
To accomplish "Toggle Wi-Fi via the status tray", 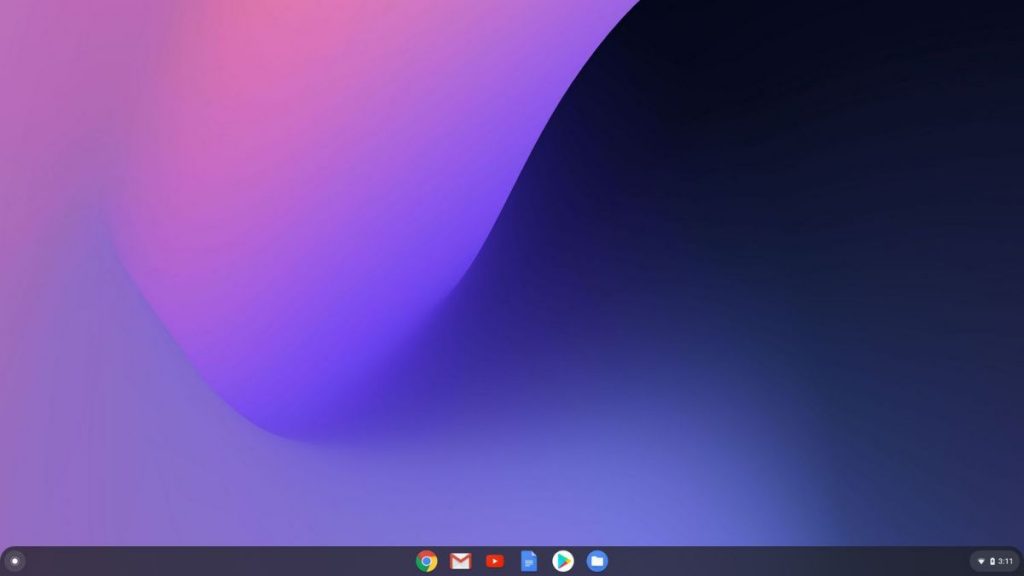I will pos(981,561).
